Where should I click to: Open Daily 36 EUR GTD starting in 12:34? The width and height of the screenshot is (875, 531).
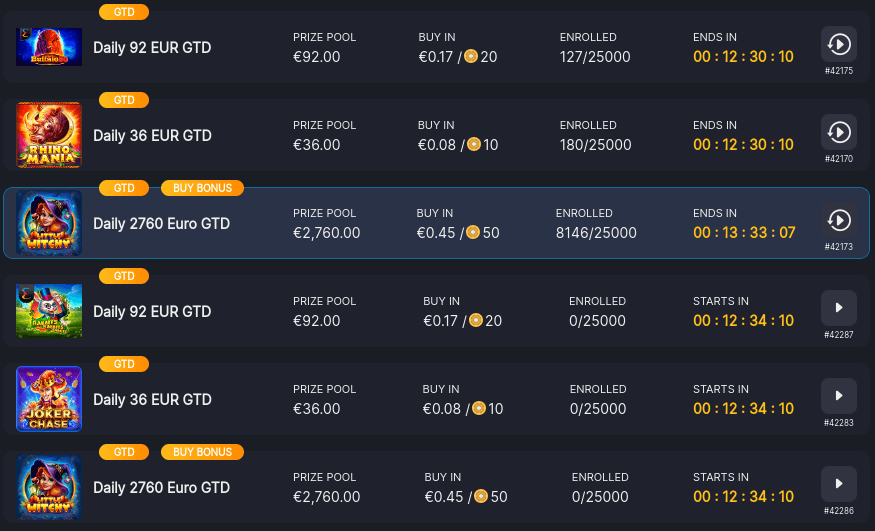(152, 400)
